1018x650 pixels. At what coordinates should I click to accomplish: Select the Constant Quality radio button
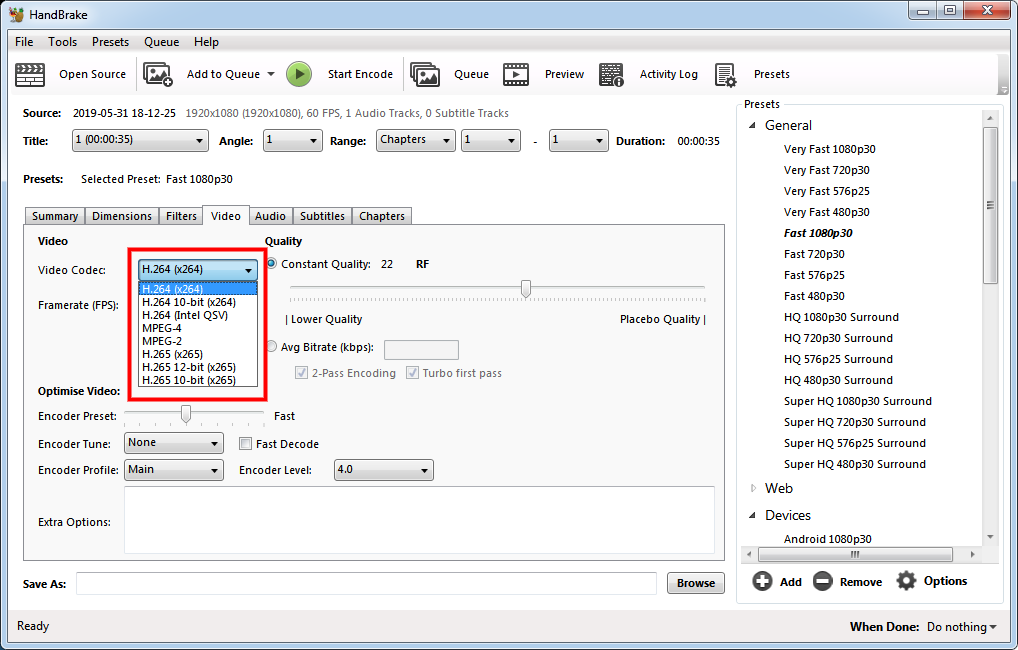[271, 264]
